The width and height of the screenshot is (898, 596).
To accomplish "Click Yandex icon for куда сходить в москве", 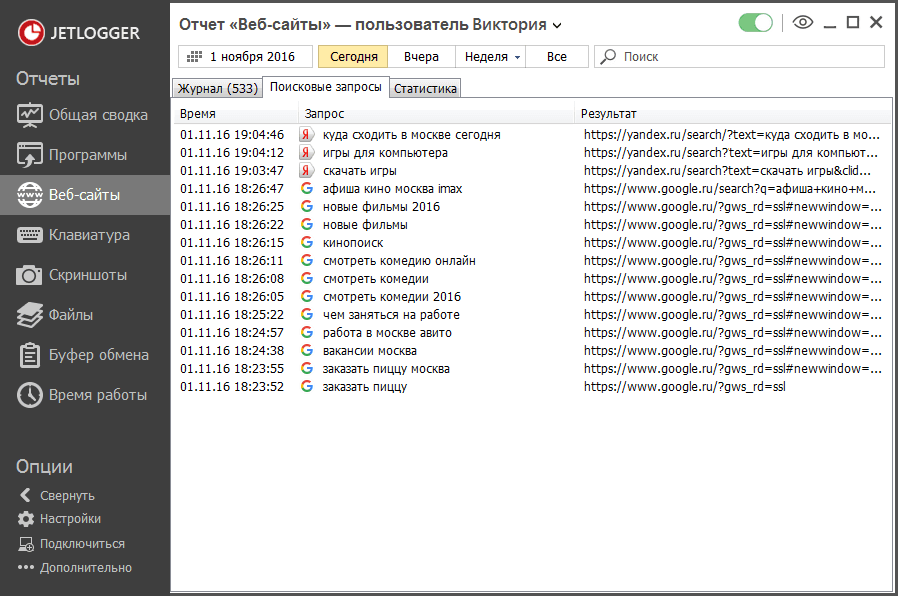I will pyautogui.click(x=306, y=135).
